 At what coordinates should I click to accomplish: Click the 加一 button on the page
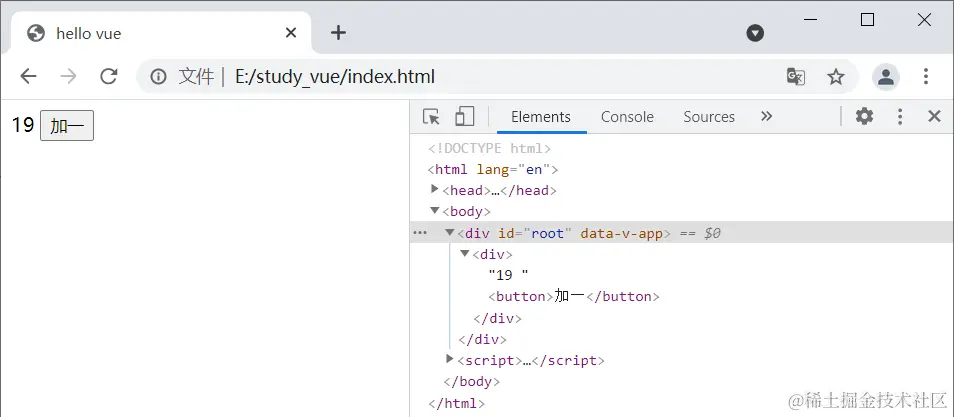pyautogui.click(x=67, y=125)
